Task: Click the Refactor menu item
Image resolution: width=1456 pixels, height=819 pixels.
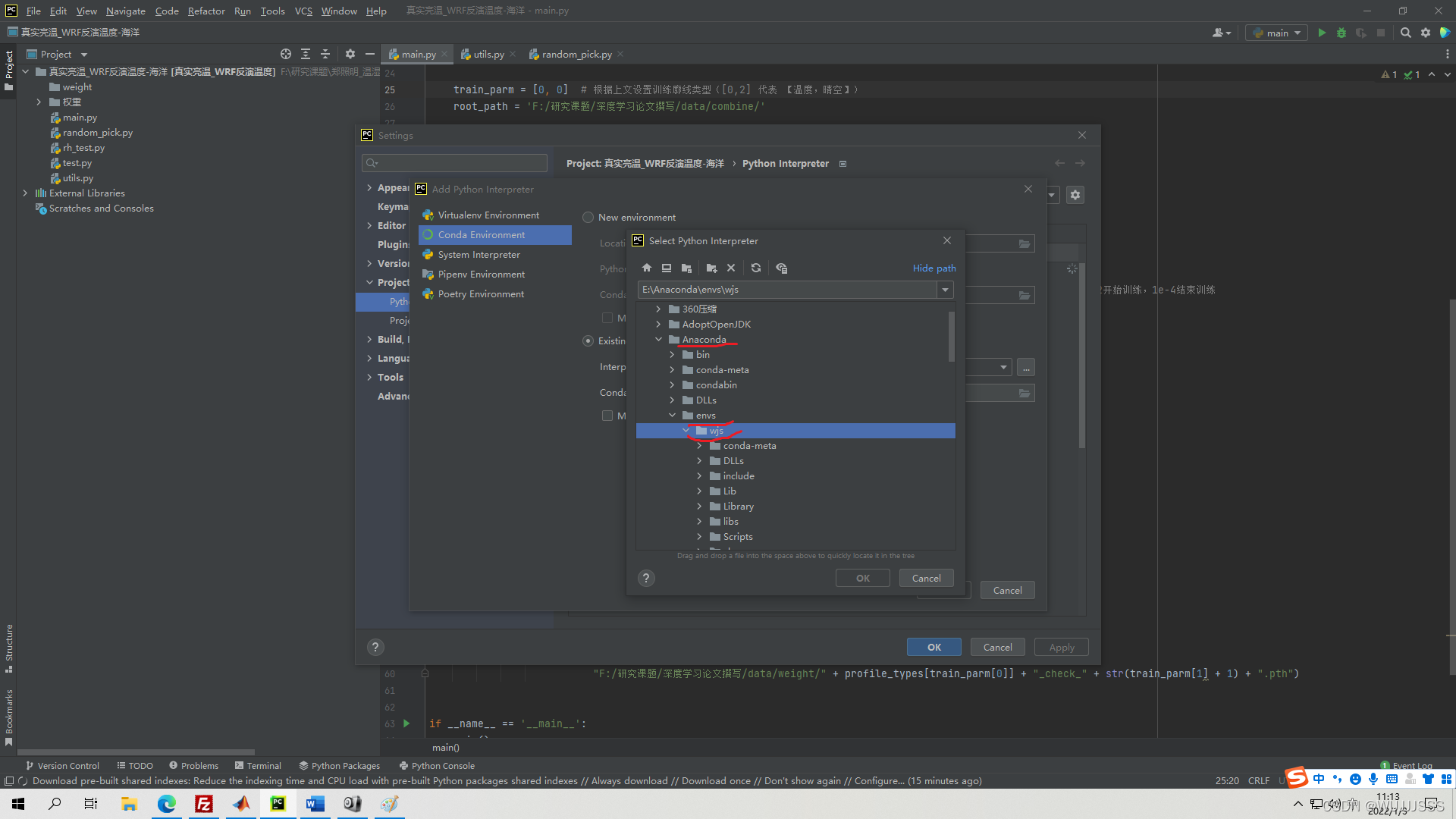Action: (x=205, y=10)
